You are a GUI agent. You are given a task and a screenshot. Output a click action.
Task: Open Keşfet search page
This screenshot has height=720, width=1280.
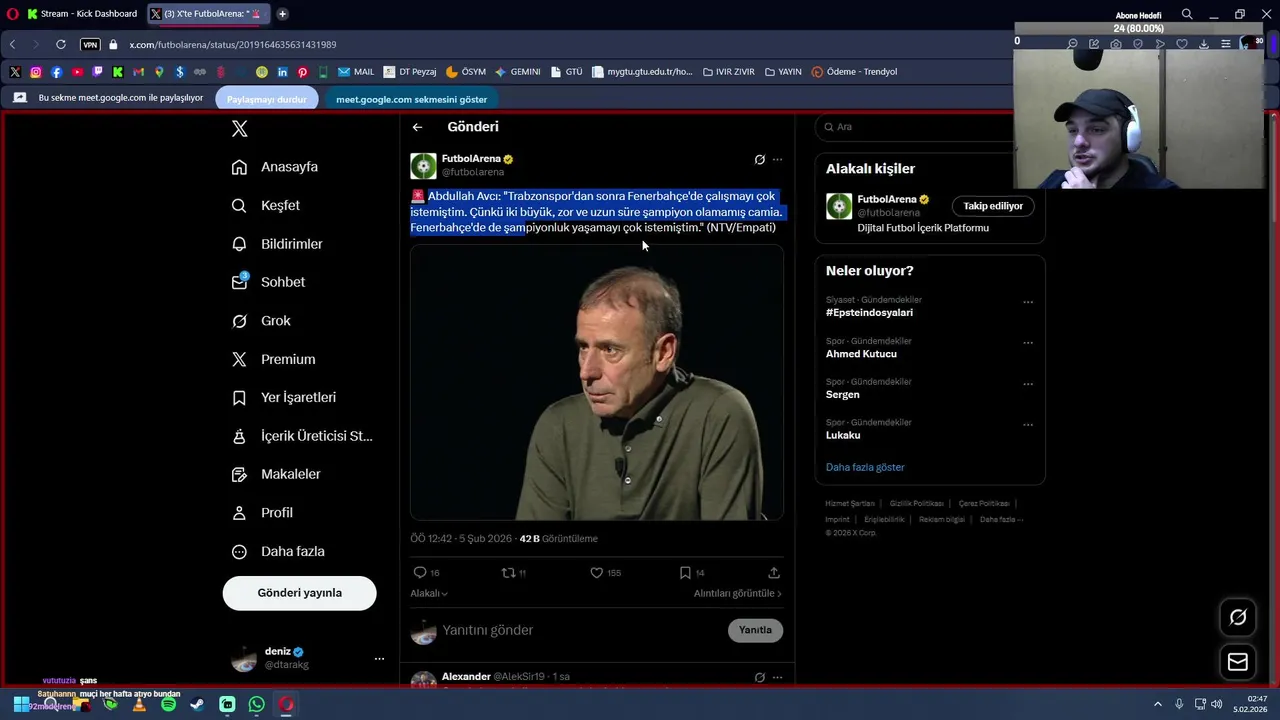pyautogui.click(x=266, y=205)
